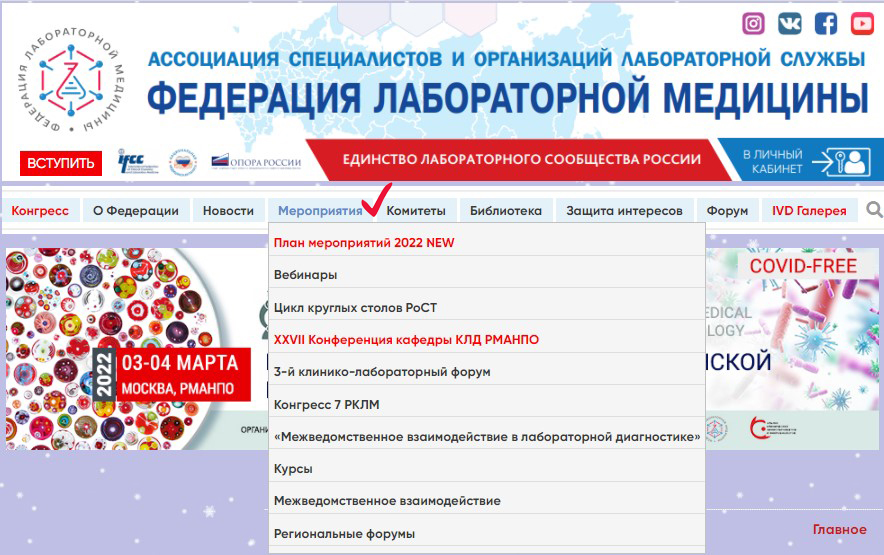884x555 pixels.
Task: Select Курсы from the dropdown
Action: (x=487, y=469)
